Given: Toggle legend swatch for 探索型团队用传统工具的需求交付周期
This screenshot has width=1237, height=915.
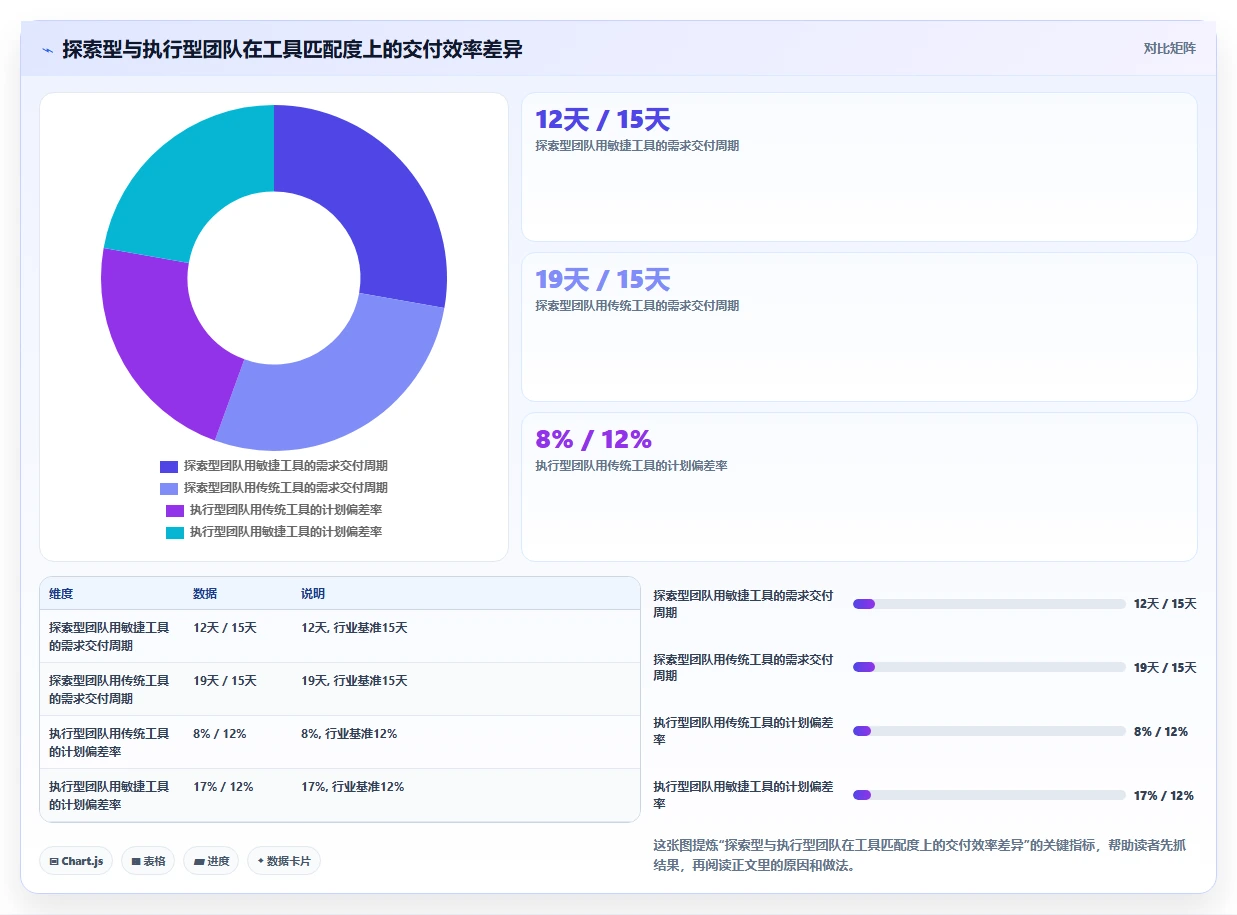Looking at the screenshot, I should coord(169,488).
